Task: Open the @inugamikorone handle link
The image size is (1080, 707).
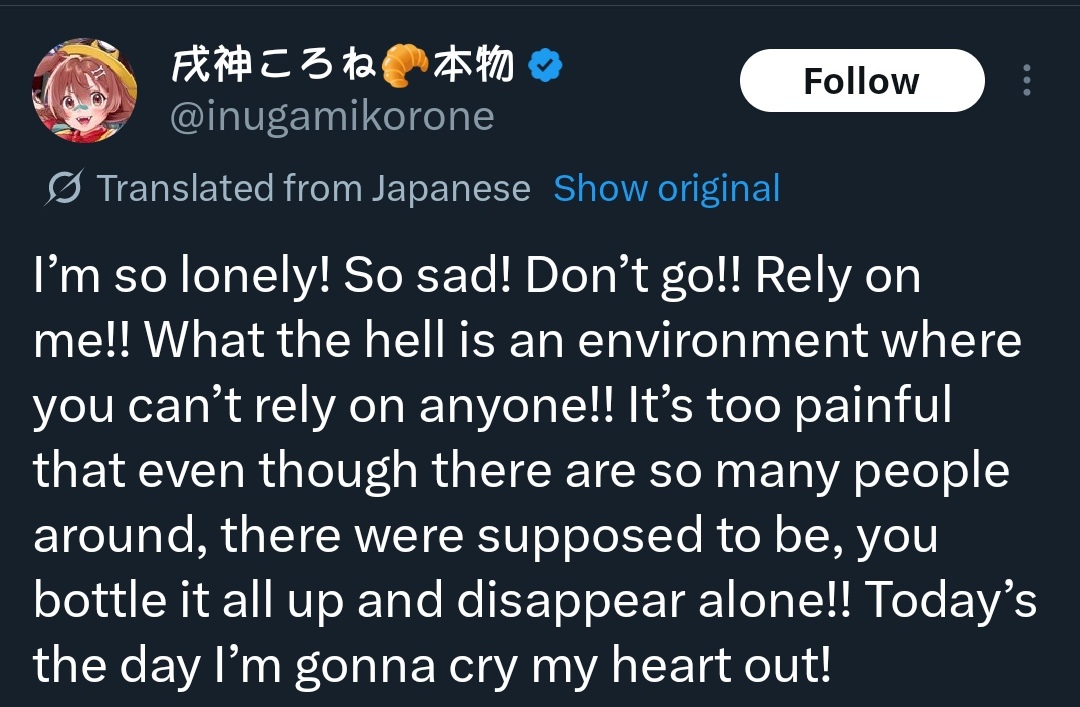Action: pyautogui.click(x=333, y=117)
